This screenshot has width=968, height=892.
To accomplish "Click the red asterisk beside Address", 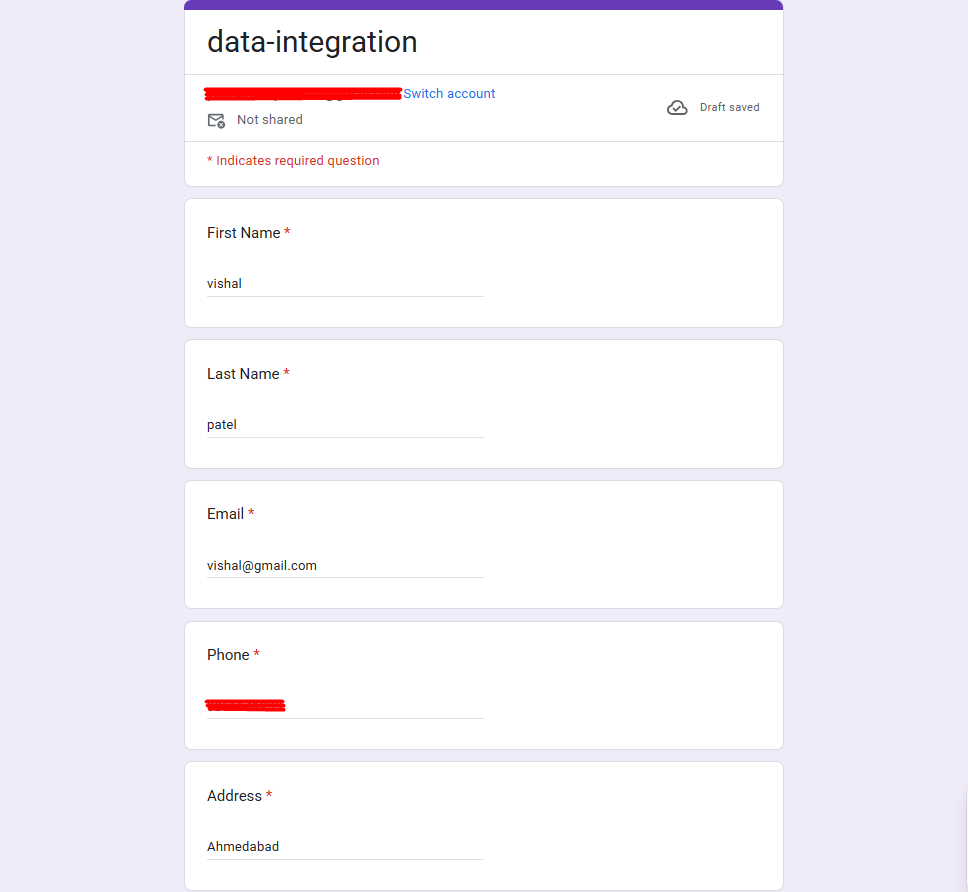I will click(x=269, y=794).
